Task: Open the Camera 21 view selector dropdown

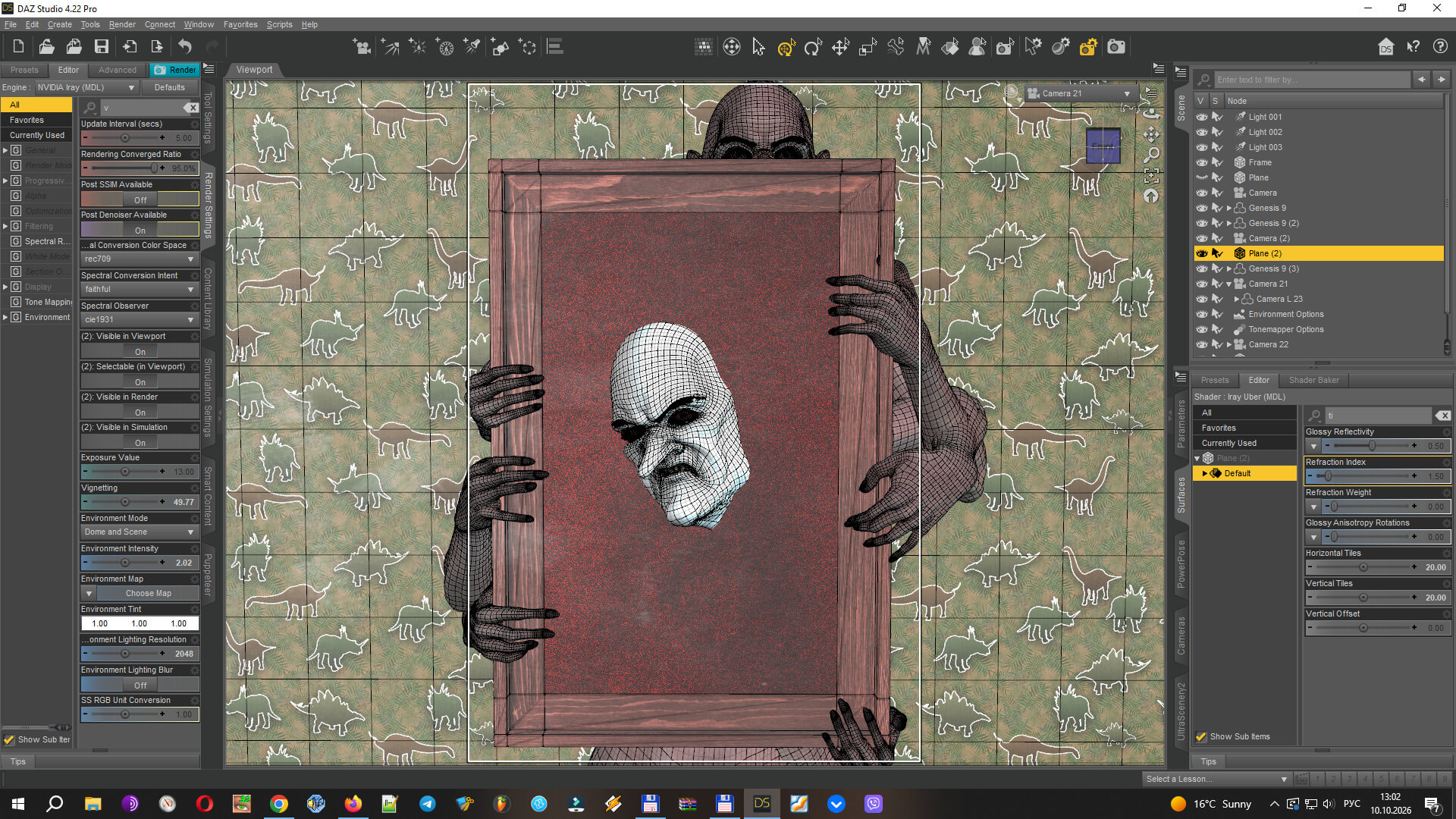Action: coord(1078,93)
